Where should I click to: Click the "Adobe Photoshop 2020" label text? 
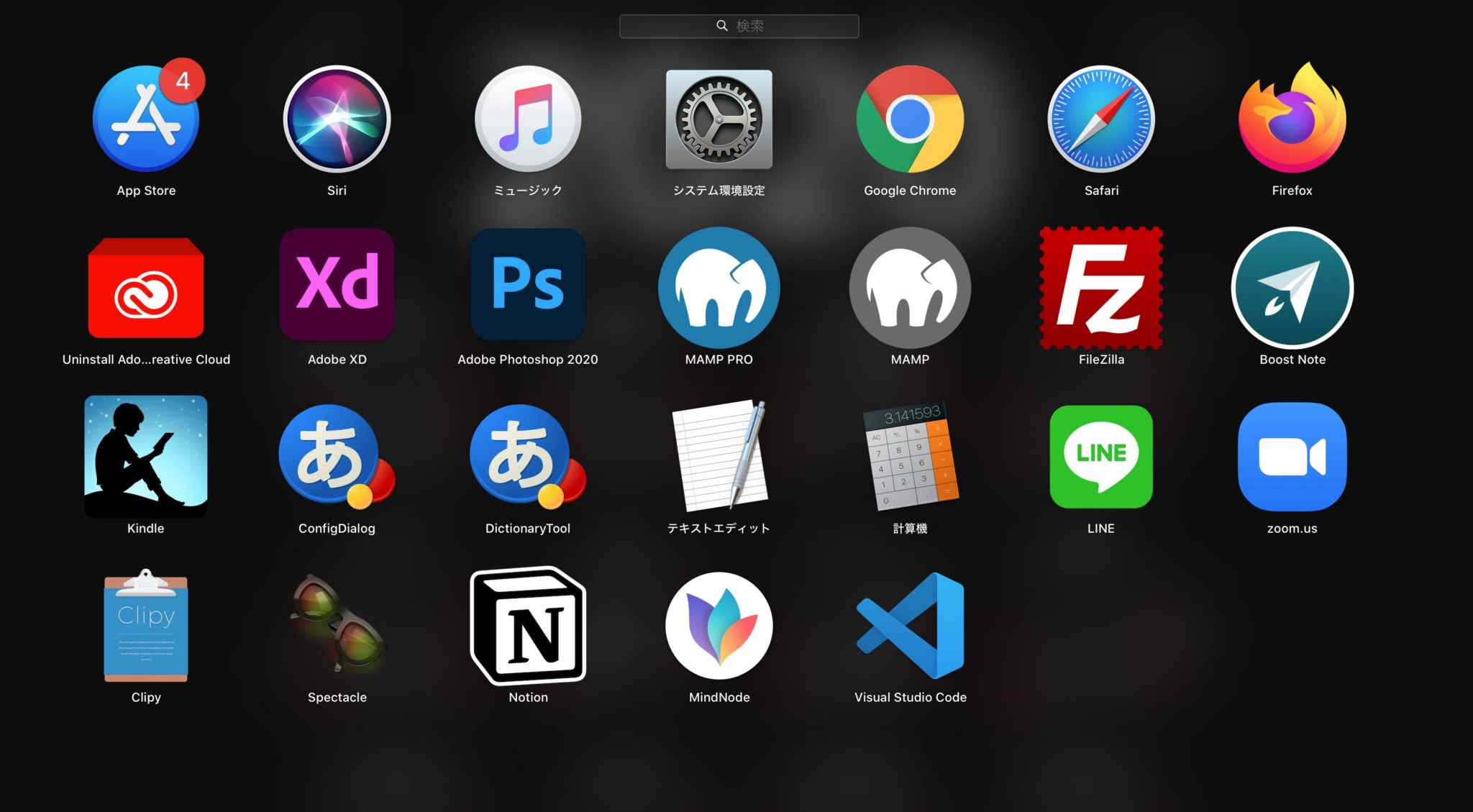[528, 360]
